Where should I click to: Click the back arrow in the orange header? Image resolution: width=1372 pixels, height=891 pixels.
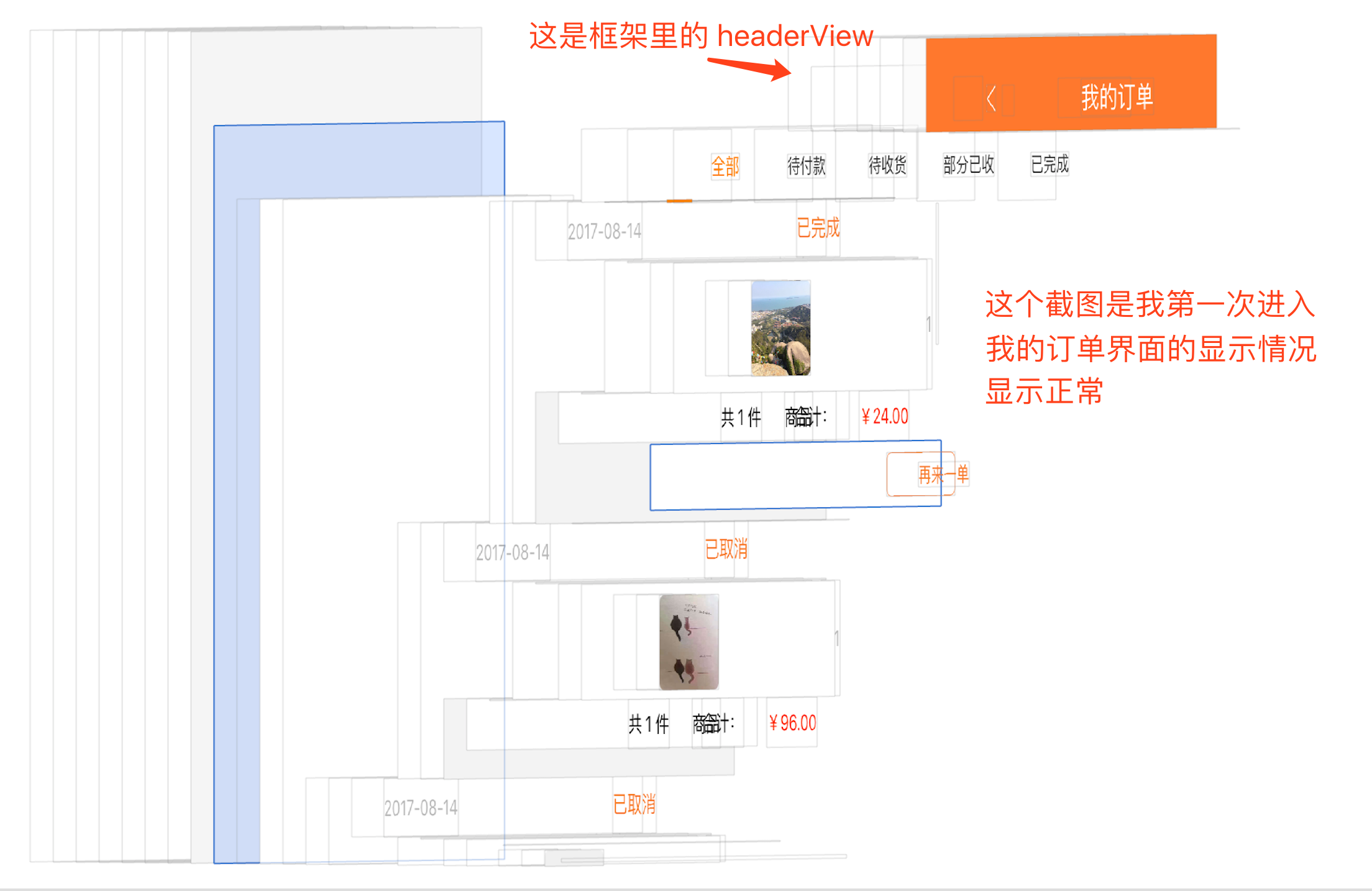pos(991,98)
